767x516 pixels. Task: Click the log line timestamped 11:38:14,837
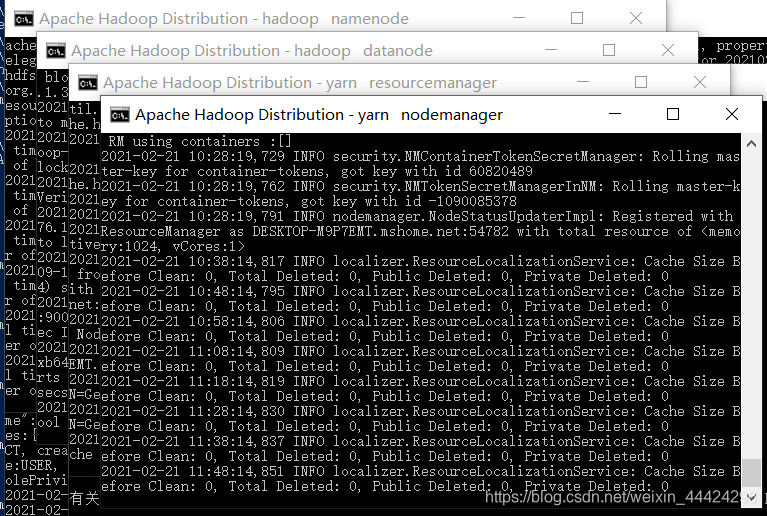pos(420,441)
